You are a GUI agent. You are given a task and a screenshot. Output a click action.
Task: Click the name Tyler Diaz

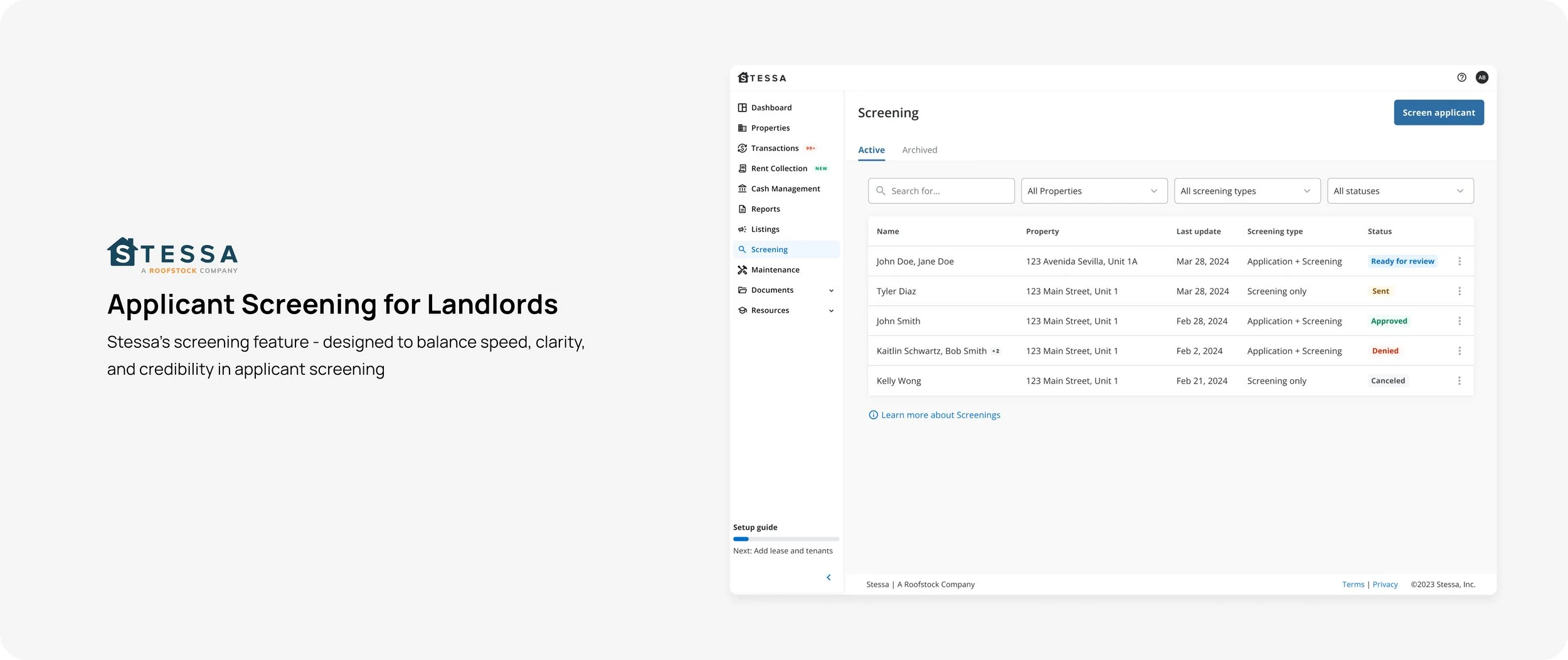896,291
